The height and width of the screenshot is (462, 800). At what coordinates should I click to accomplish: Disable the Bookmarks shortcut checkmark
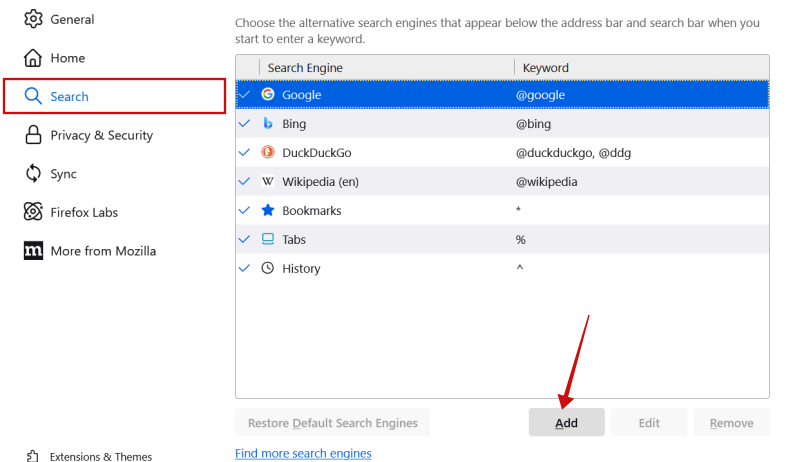[244, 210]
